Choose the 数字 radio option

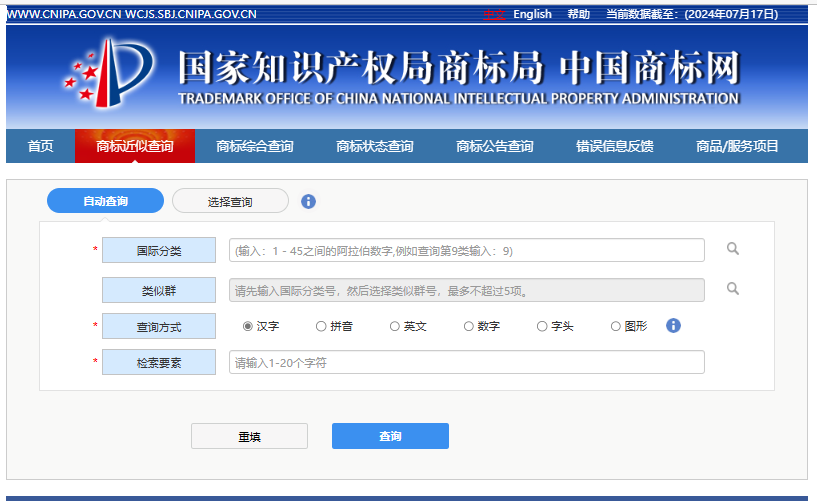(468, 326)
